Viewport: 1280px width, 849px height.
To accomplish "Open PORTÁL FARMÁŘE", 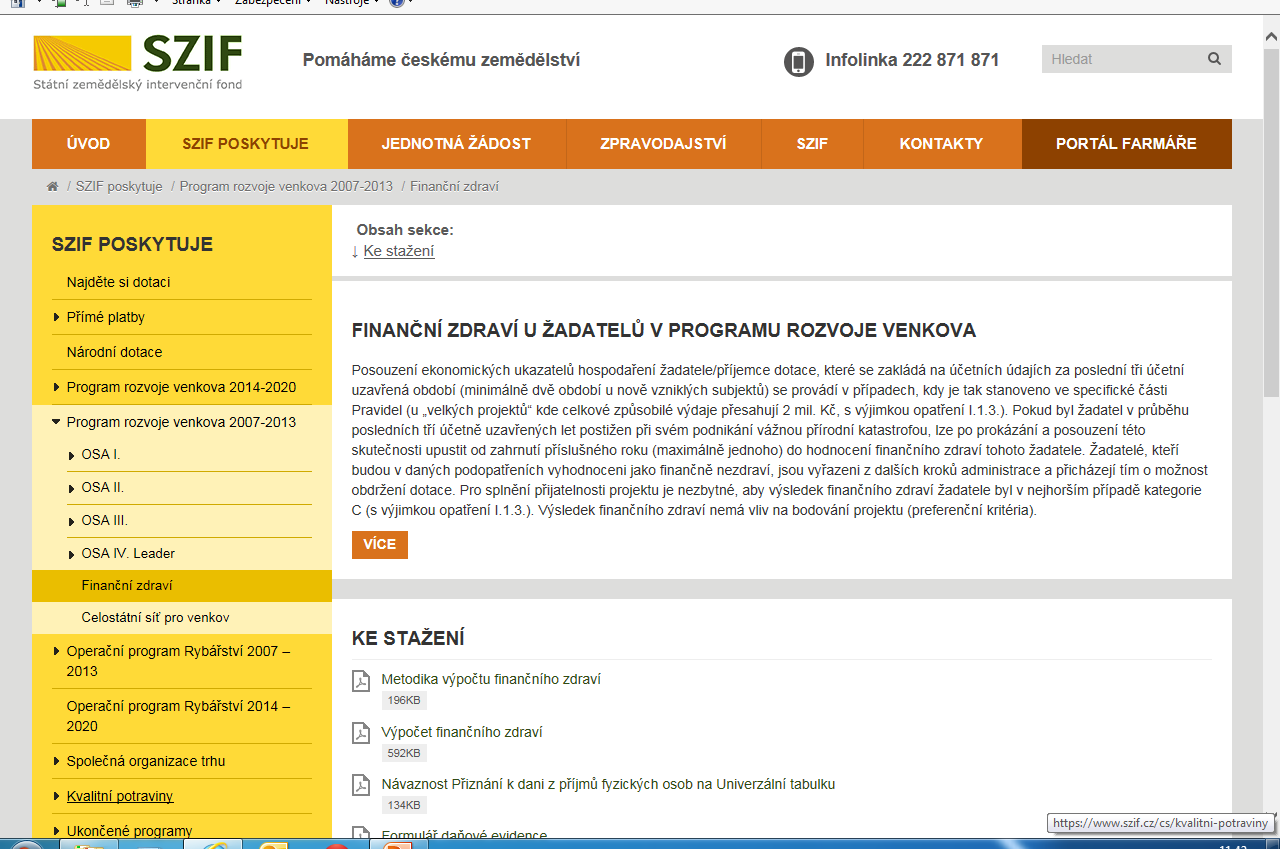I will (1126, 144).
